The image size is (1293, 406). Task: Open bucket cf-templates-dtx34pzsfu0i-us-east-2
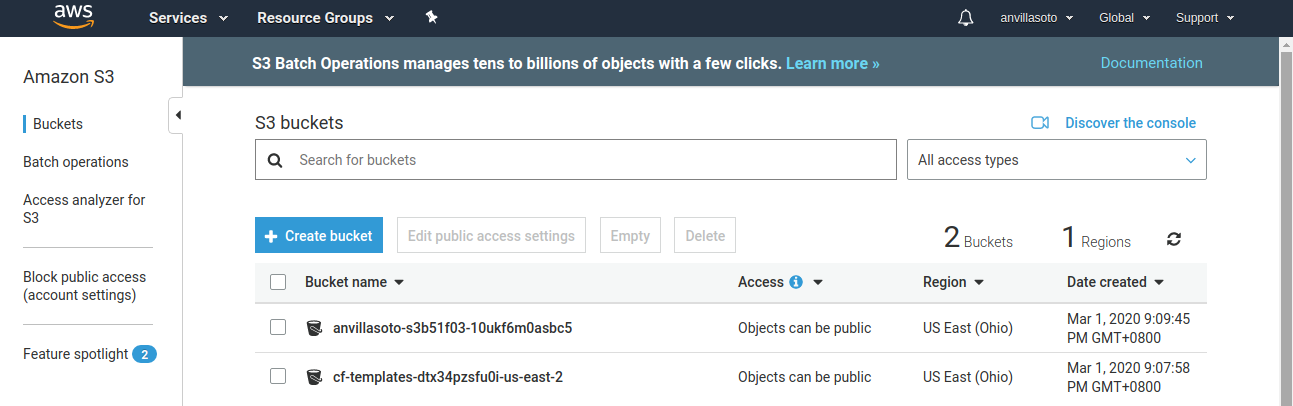click(448, 377)
